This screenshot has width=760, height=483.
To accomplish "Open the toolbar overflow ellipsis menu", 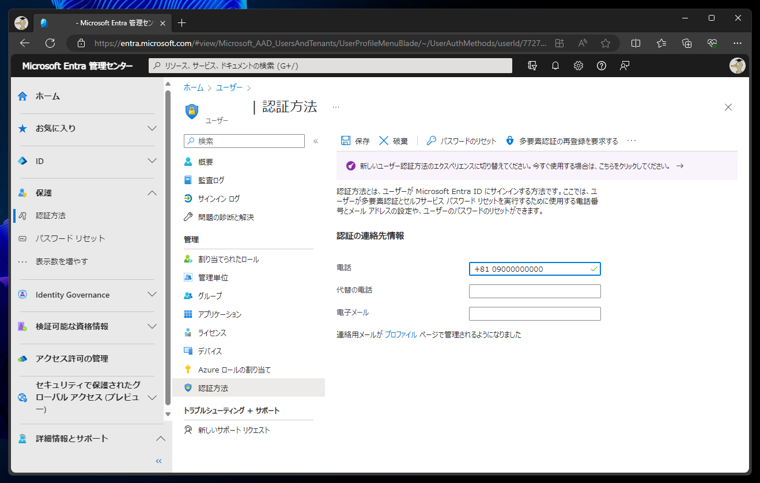I will [631, 141].
